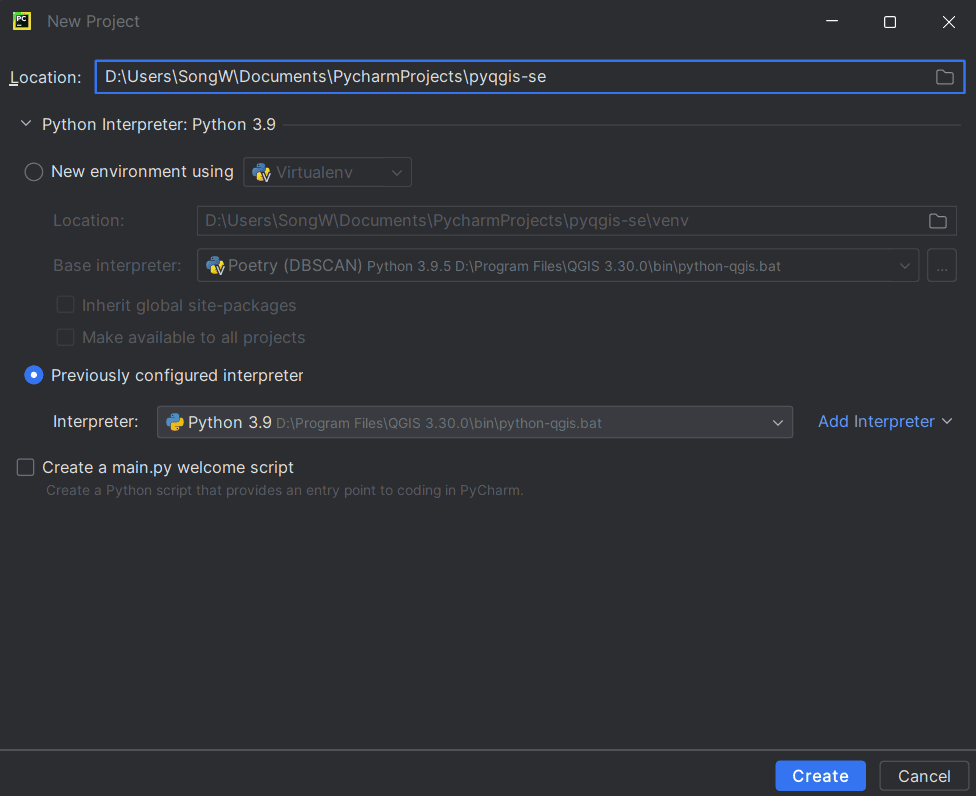
Task: Click the Virtualenv icon in environment dropdown
Action: pos(261,172)
